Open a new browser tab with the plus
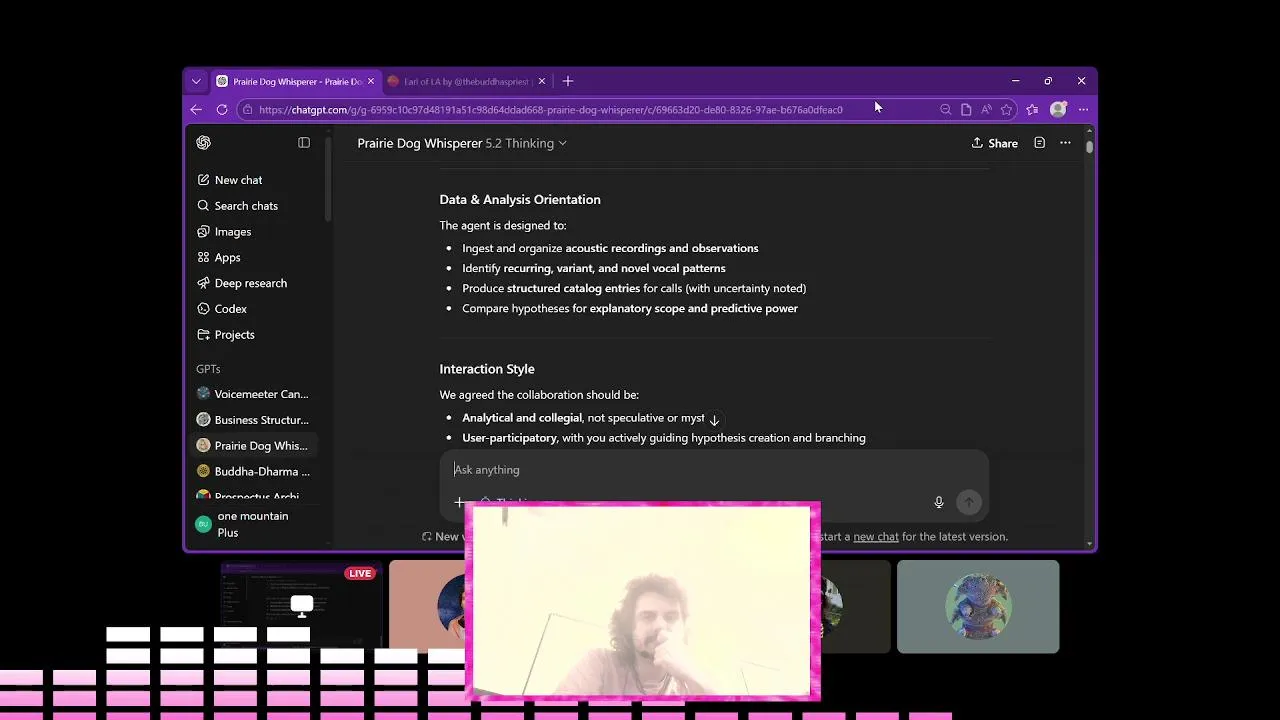1280x720 pixels. pyautogui.click(x=568, y=81)
